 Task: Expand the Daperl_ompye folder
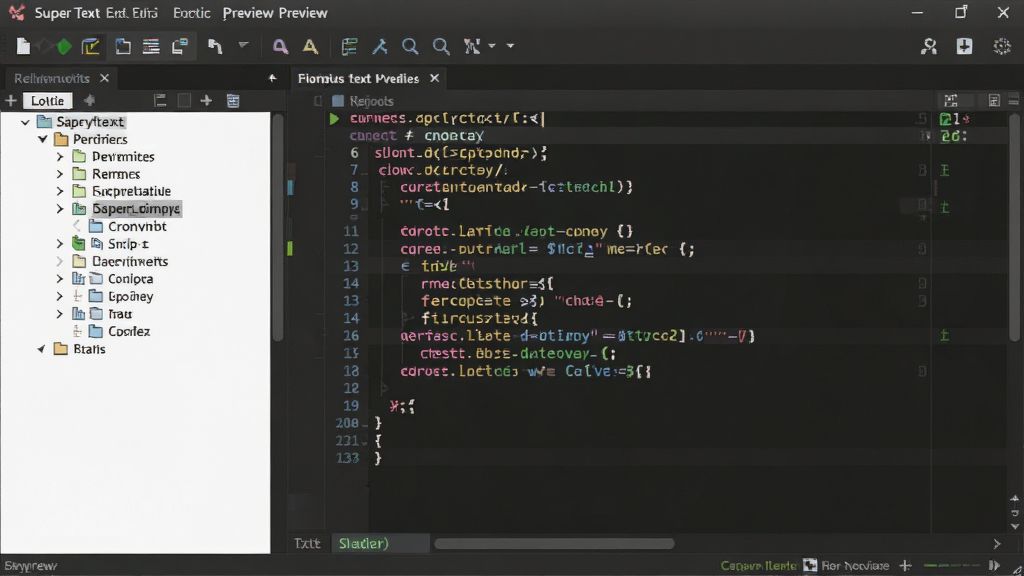pyautogui.click(x=60, y=209)
